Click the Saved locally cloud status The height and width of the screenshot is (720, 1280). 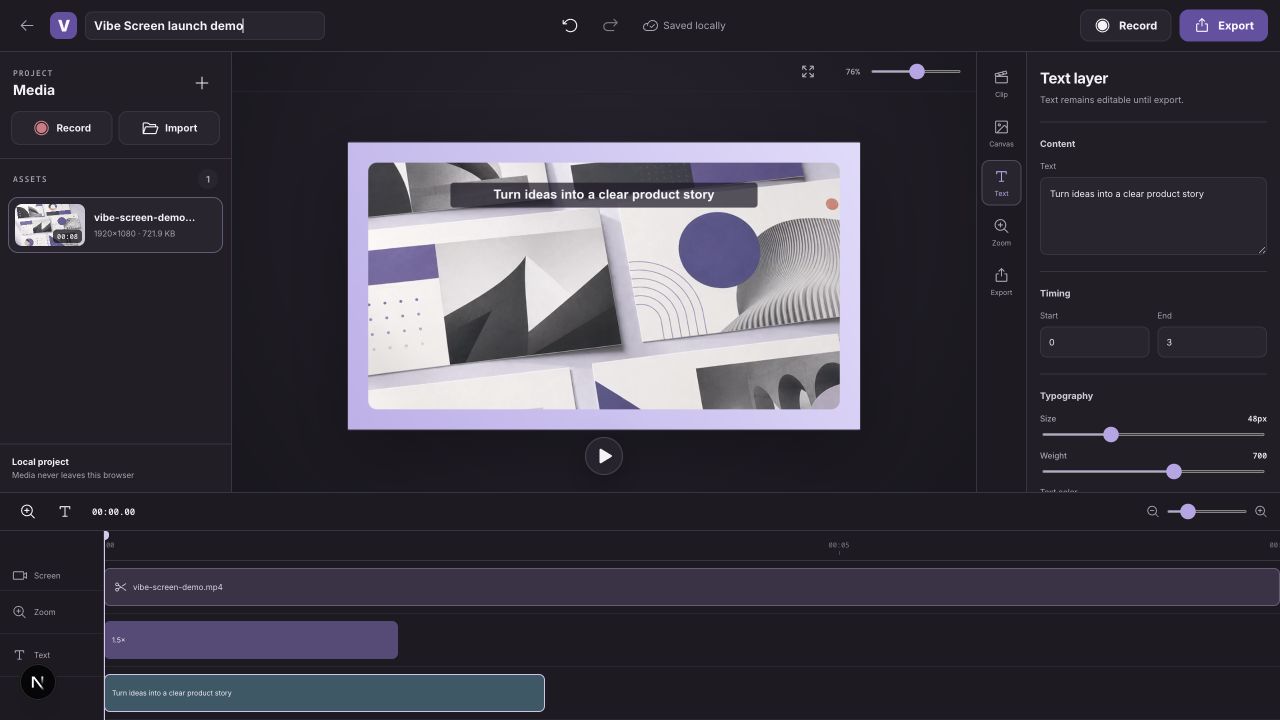684,26
